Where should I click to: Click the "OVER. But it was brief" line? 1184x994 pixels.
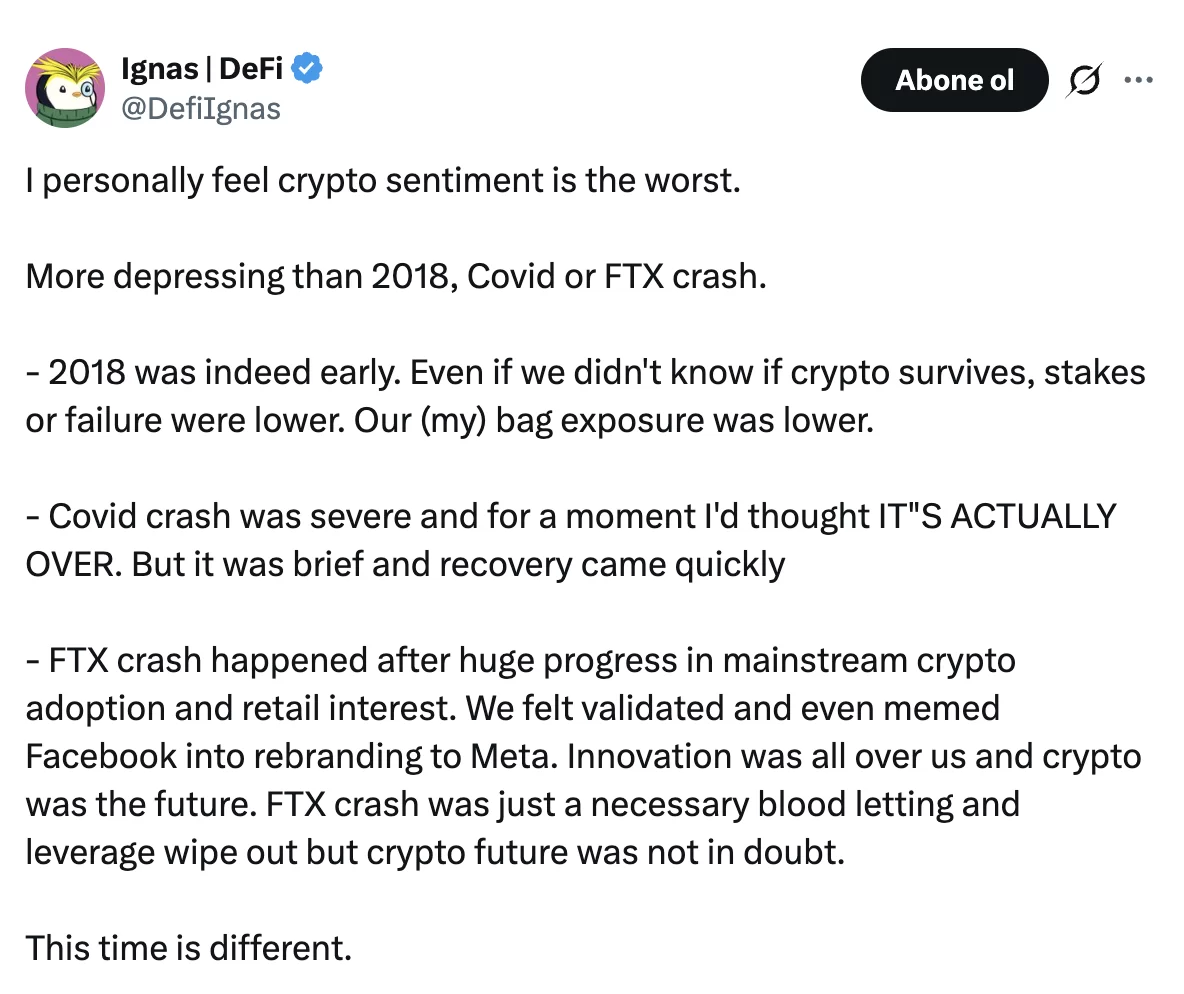pos(405,564)
